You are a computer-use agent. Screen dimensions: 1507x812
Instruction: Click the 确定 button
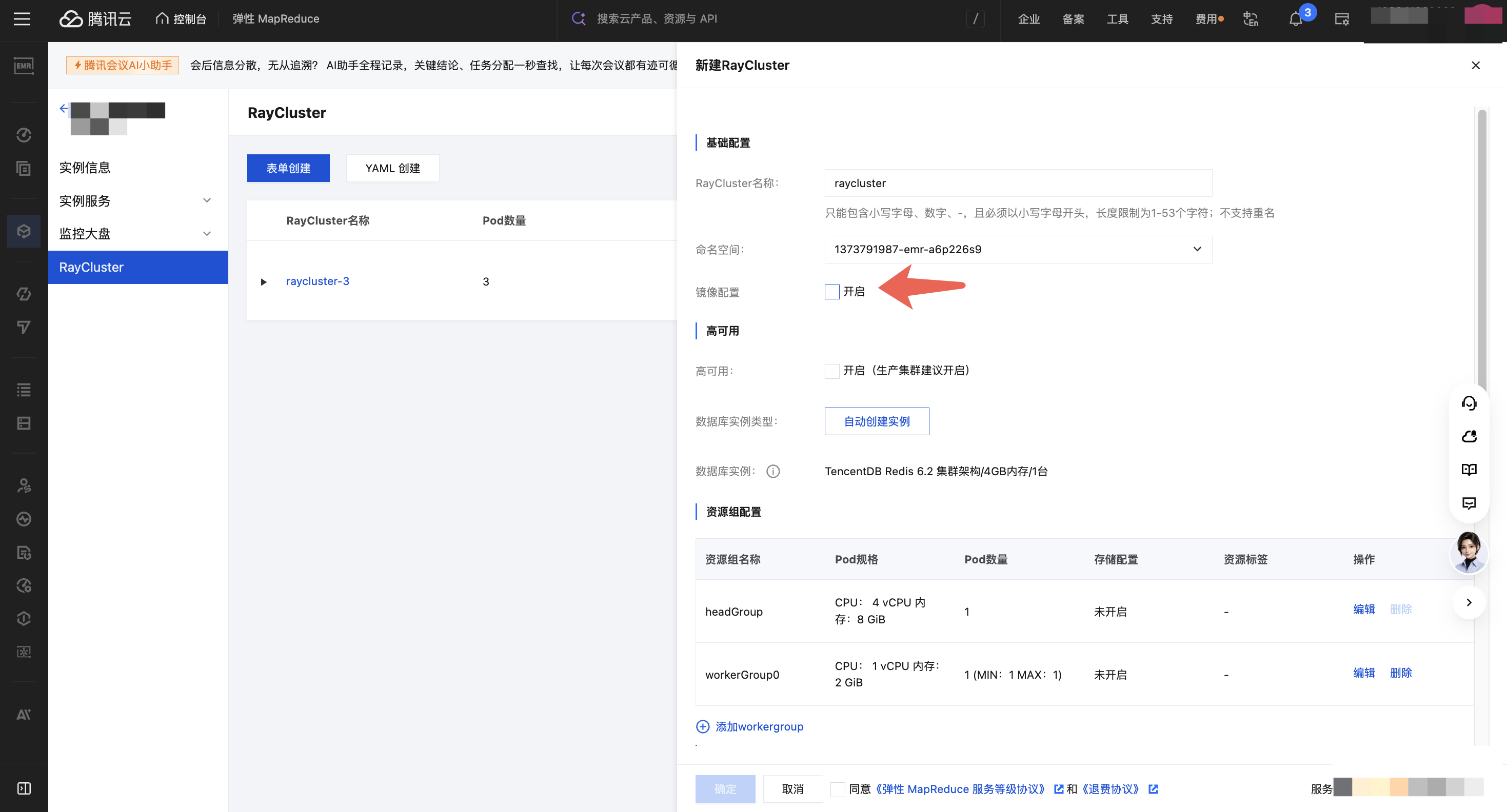coord(725,789)
